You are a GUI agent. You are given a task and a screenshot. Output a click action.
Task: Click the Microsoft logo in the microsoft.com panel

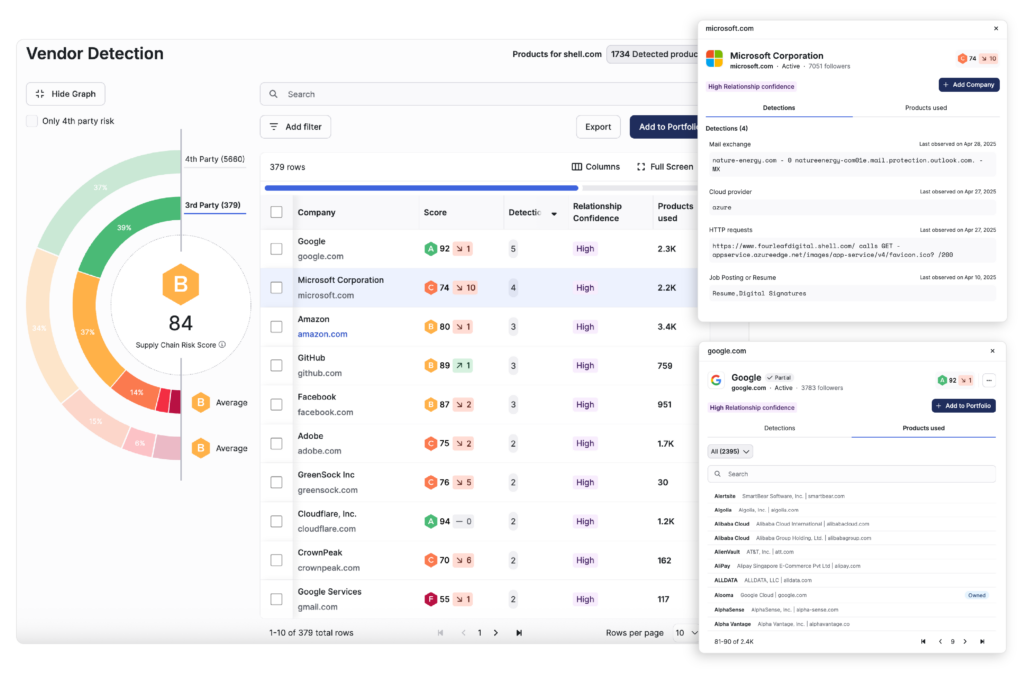click(x=714, y=59)
